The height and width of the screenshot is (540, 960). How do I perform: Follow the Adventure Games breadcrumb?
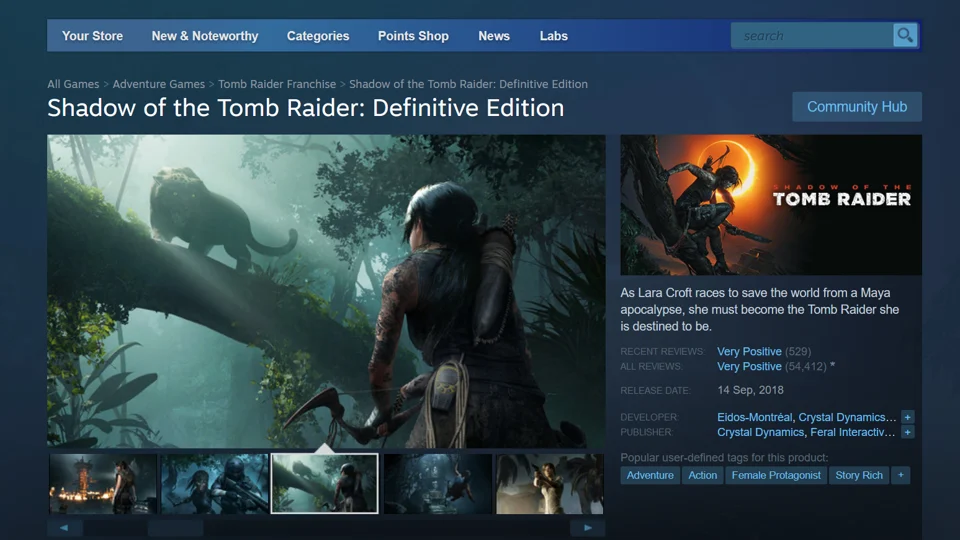click(x=159, y=84)
